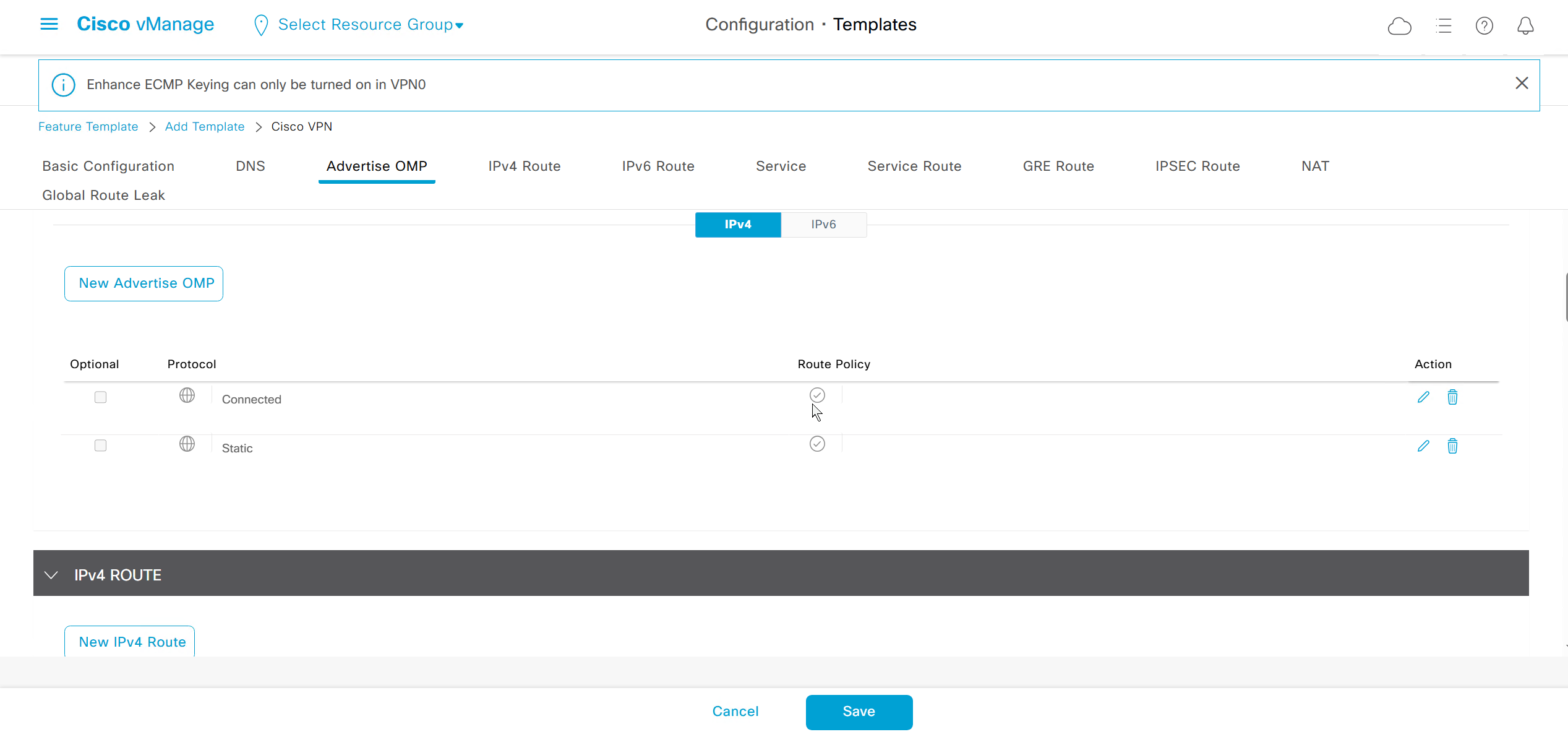Click the cloud onboarding icon

click(1399, 26)
